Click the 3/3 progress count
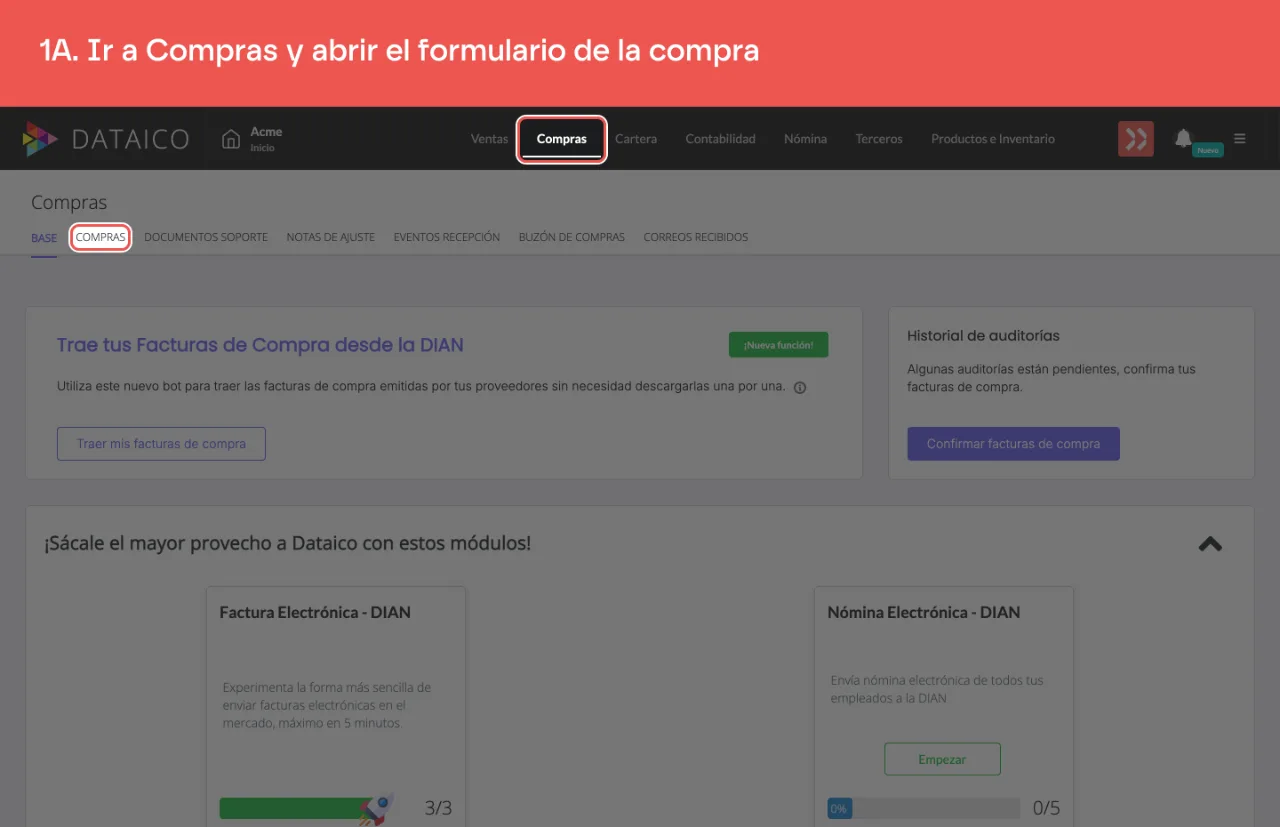 coord(438,808)
